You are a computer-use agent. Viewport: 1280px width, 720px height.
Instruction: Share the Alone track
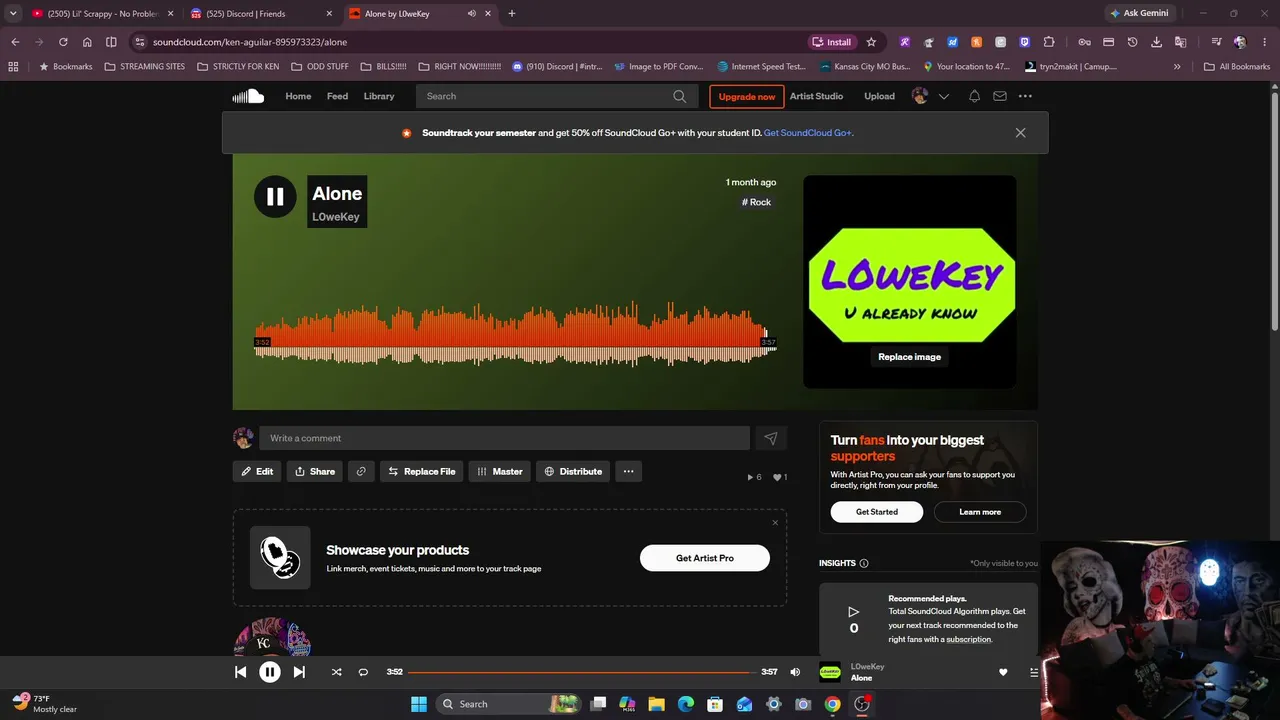(x=315, y=471)
